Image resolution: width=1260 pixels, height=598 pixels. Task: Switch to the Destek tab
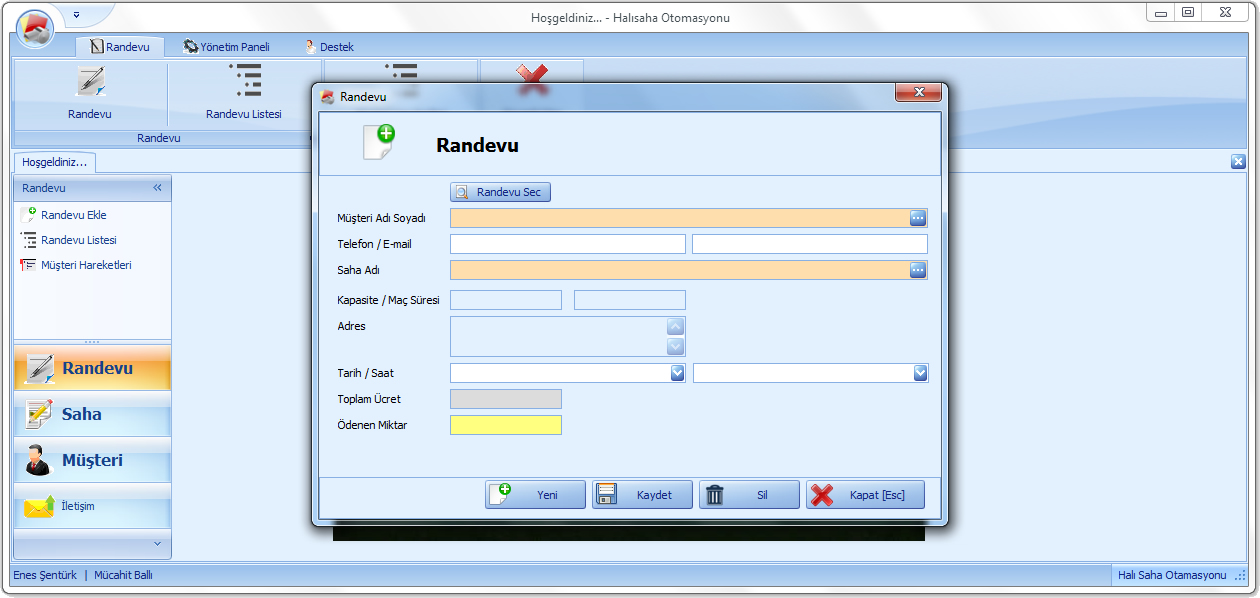click(x=329, y=47)
